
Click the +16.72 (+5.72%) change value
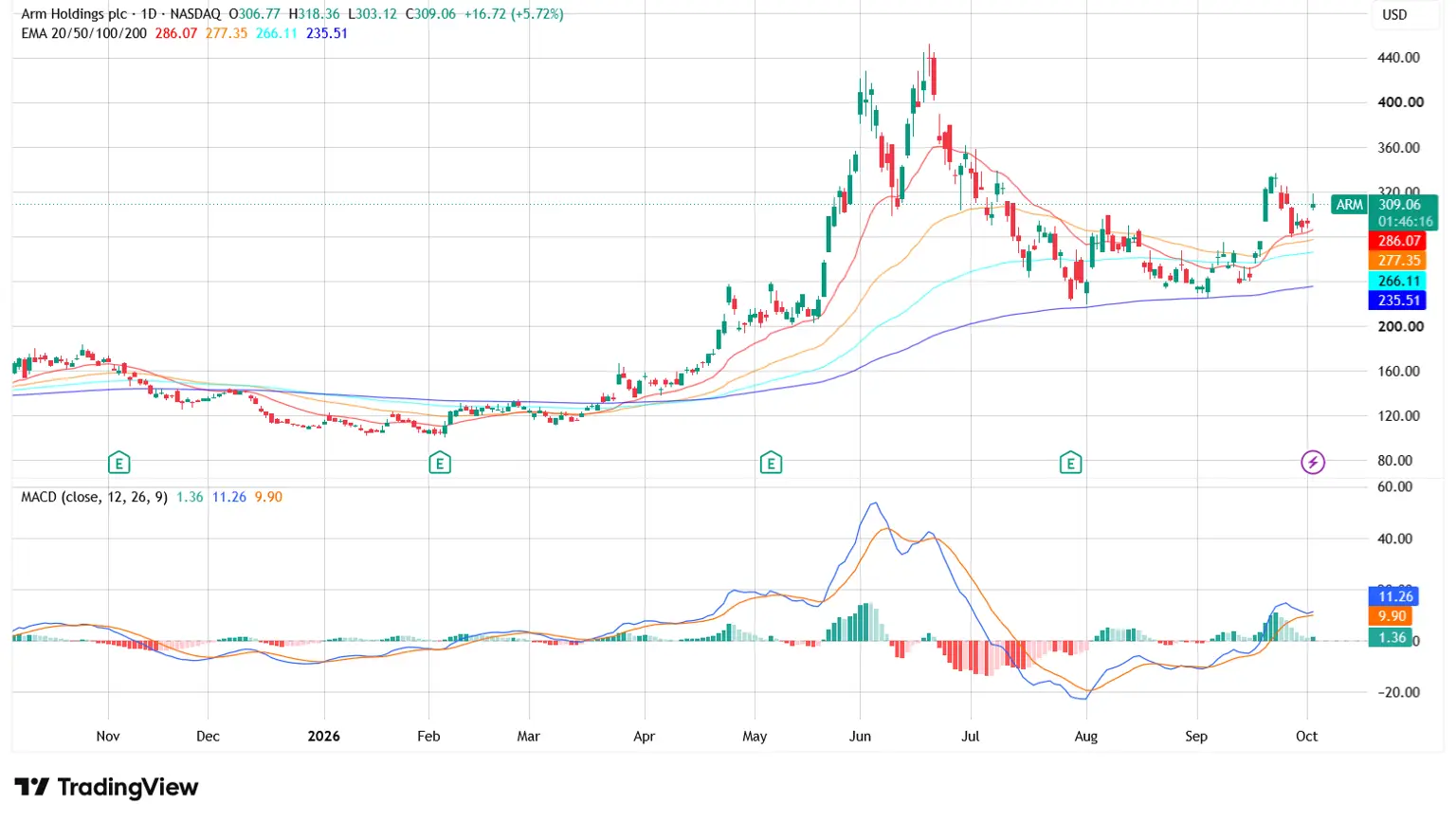click(513, 14)
